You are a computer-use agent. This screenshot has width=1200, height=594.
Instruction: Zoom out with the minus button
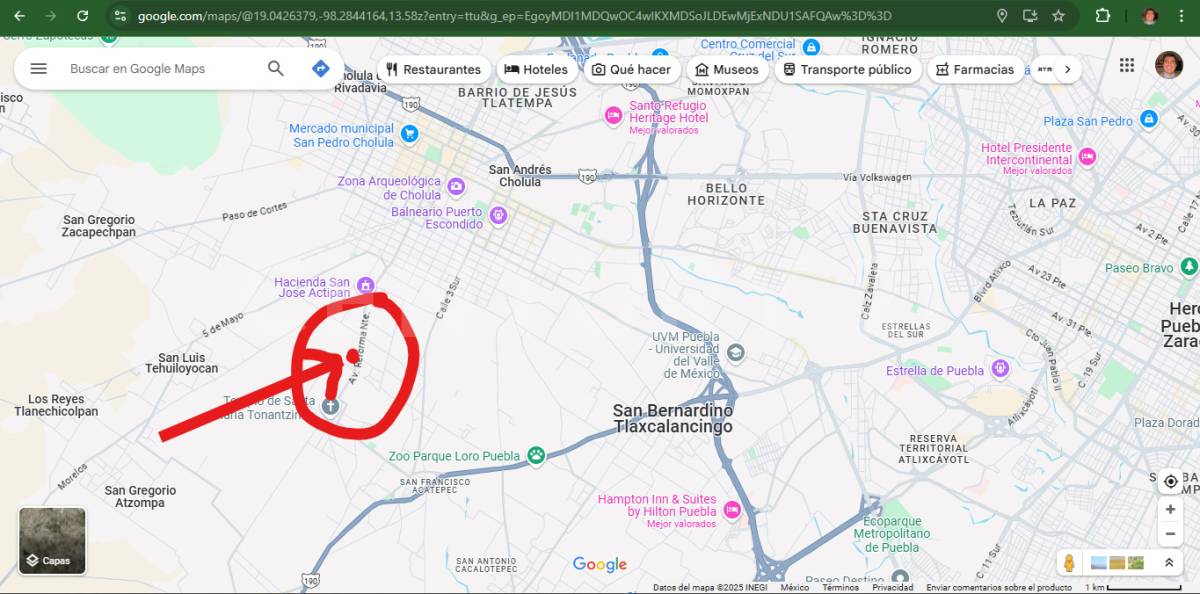point(1170,534)
